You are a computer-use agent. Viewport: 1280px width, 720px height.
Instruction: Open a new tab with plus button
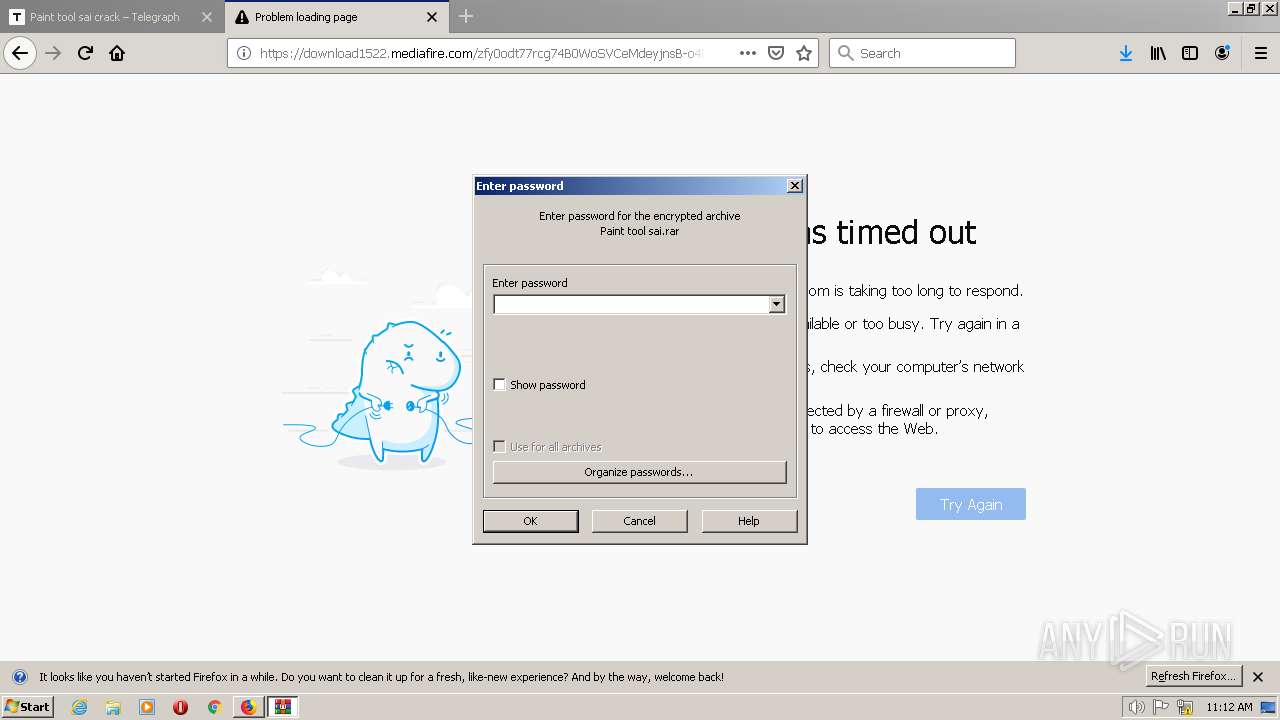466,16
